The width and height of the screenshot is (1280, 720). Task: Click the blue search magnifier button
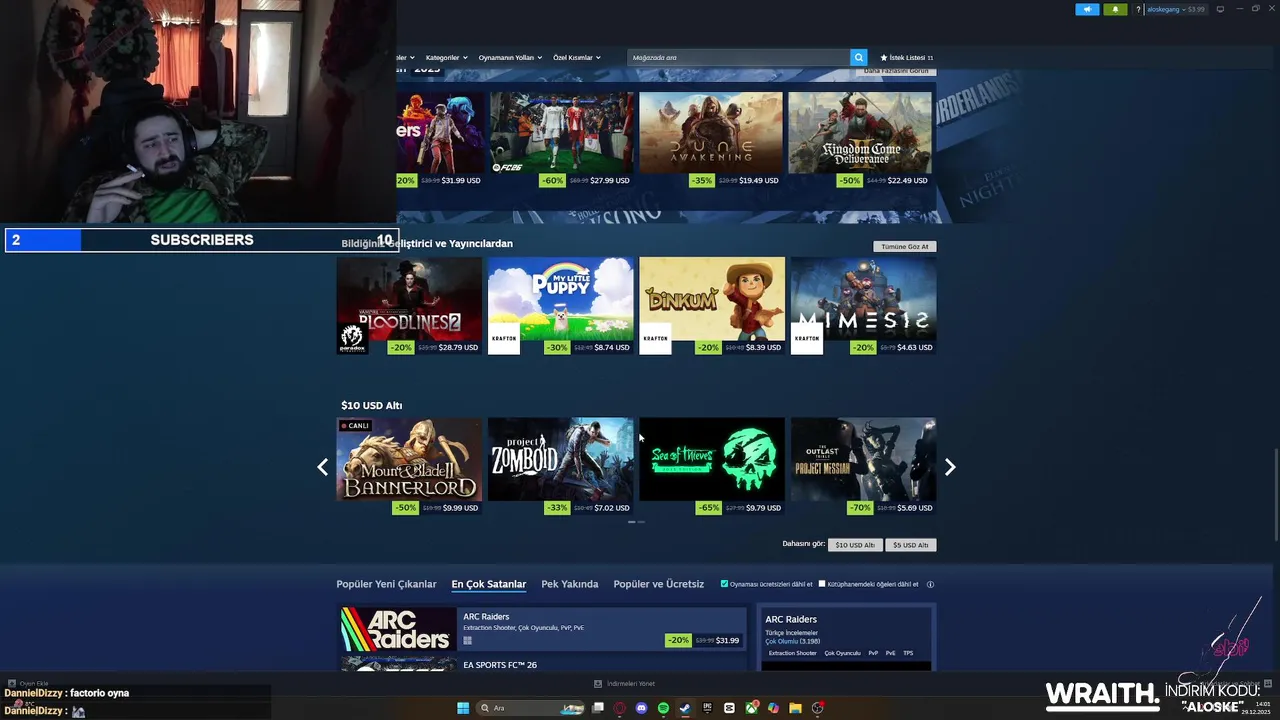pos(858,57)
